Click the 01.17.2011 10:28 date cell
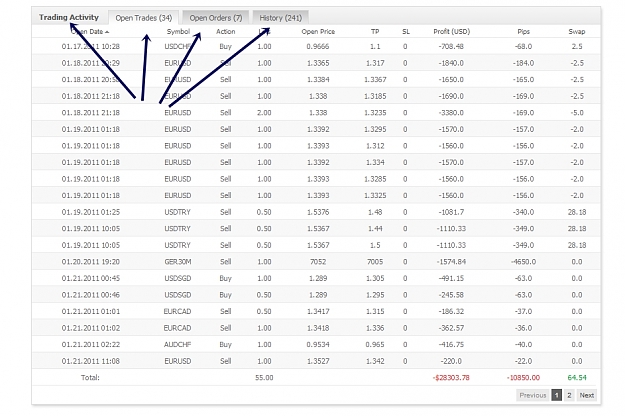This screenshot has width=625, height=416. click(90, 47)
